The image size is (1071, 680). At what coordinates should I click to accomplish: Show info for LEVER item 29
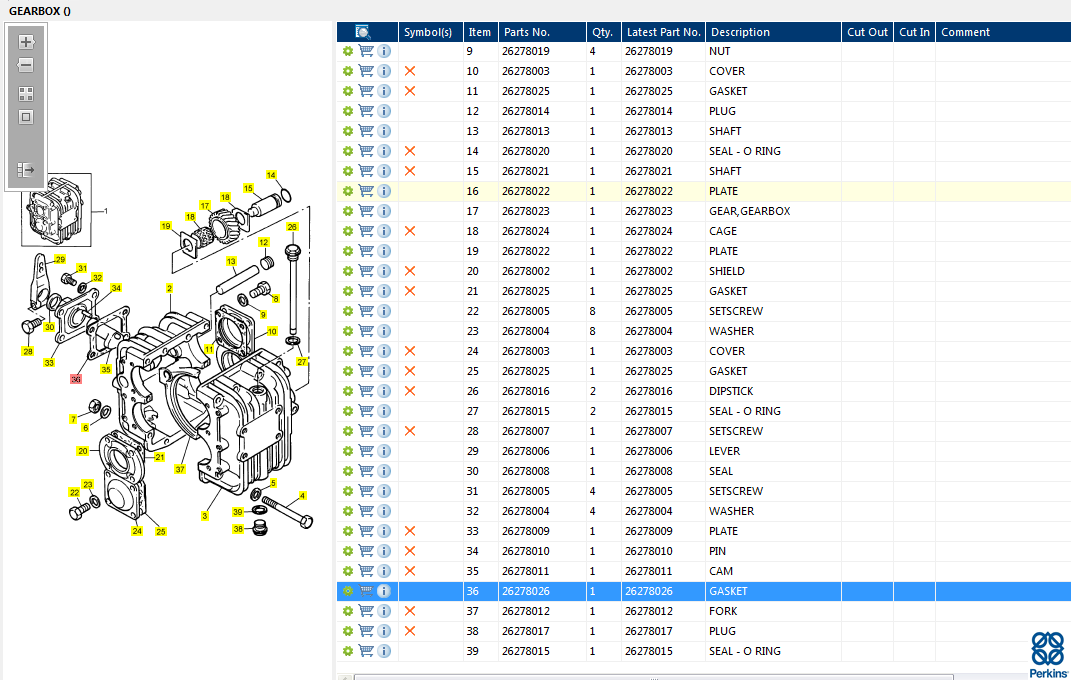pos(384,451)
